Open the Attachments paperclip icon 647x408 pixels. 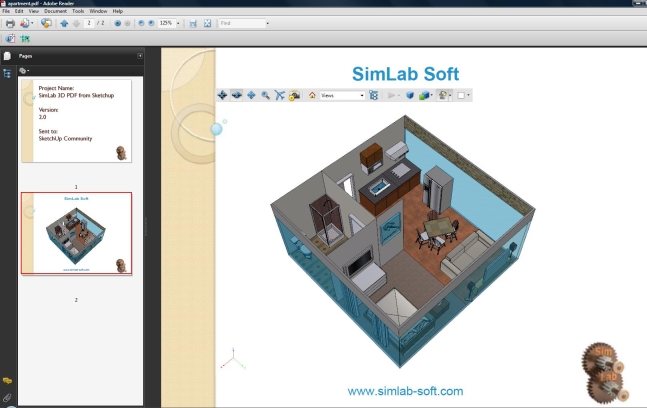coord(7,398)
